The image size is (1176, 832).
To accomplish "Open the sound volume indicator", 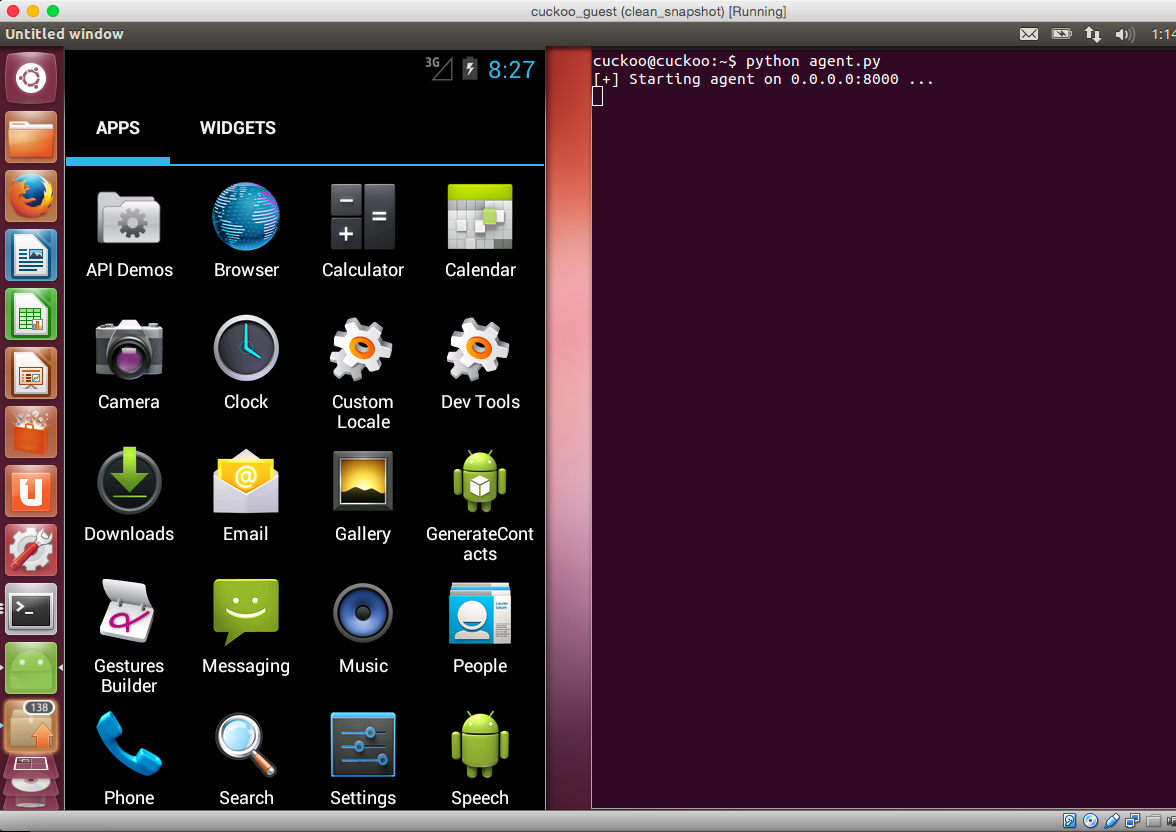I will 1124,34.
